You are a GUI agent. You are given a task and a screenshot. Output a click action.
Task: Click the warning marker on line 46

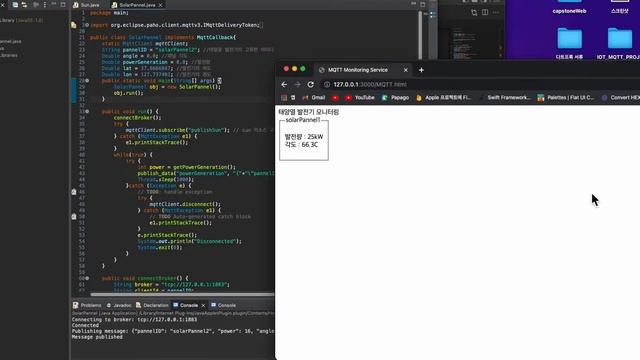[x=74, y=192]
